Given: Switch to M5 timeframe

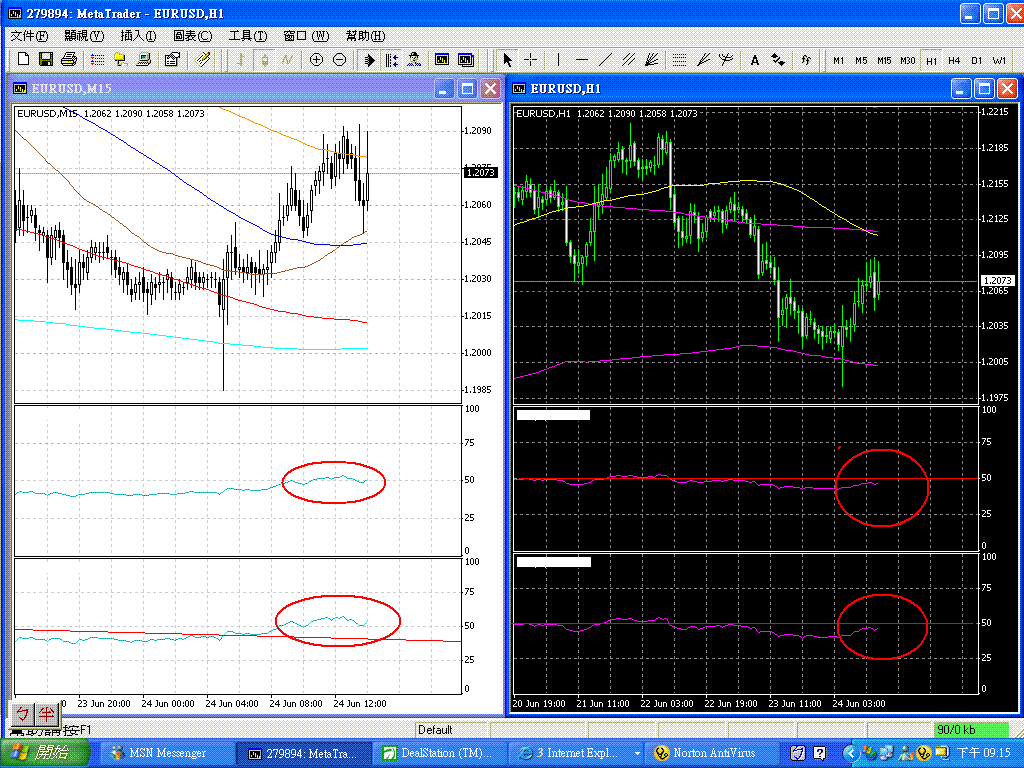Looking at the screenshot, I should point(861,60).
